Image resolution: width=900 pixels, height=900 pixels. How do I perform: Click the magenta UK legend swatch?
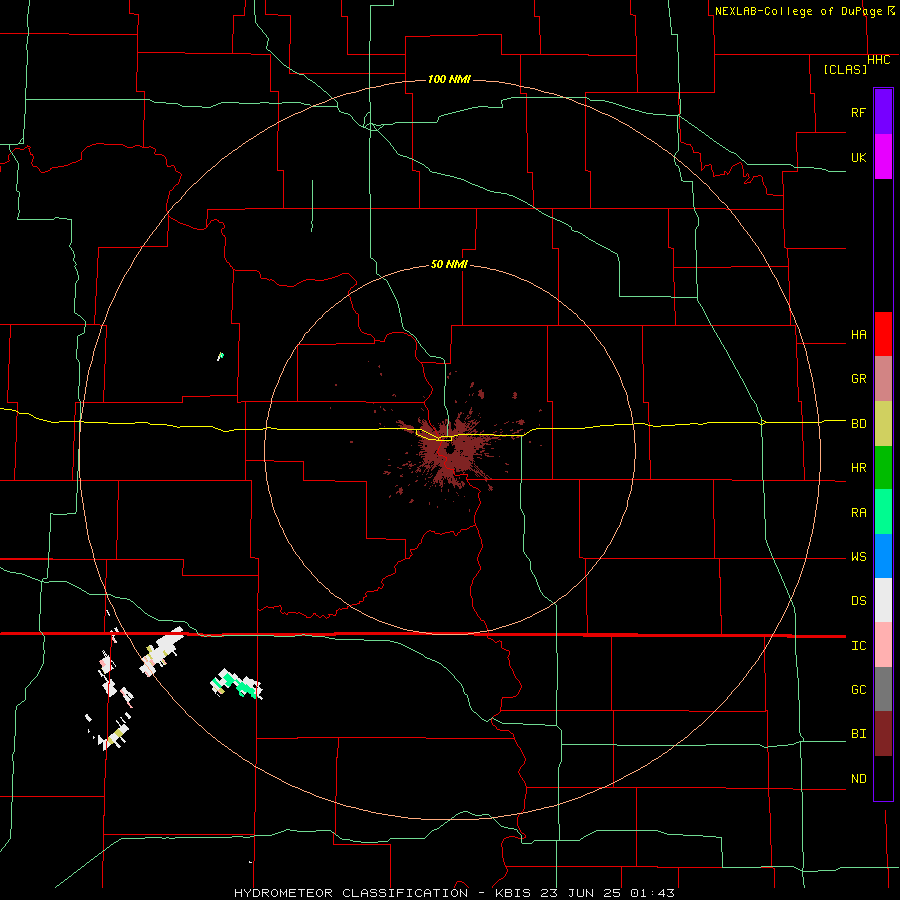[x=883, y=157]
